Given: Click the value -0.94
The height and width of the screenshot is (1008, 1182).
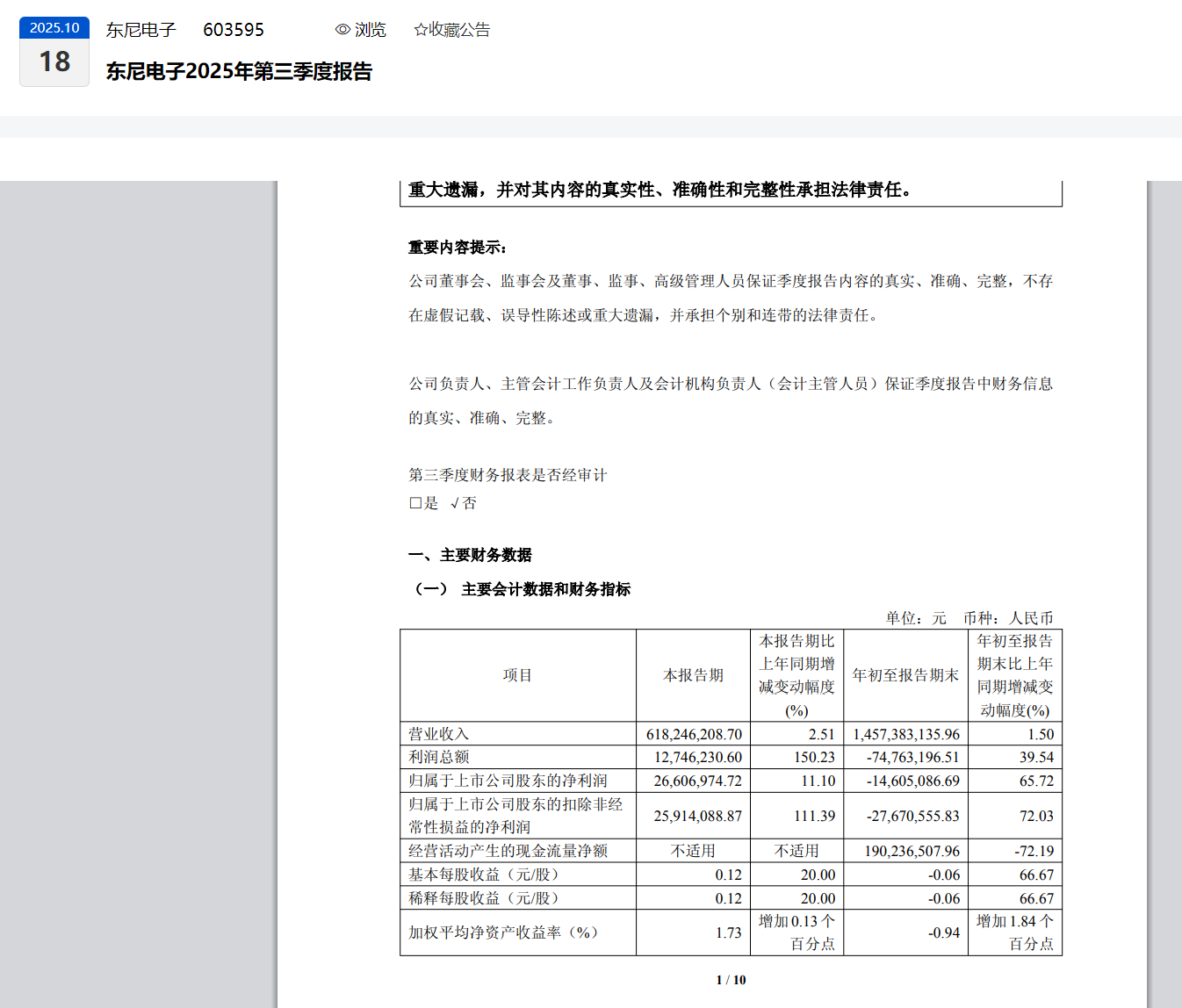Looking at the screenshot, I should click(x=944, y=932).
